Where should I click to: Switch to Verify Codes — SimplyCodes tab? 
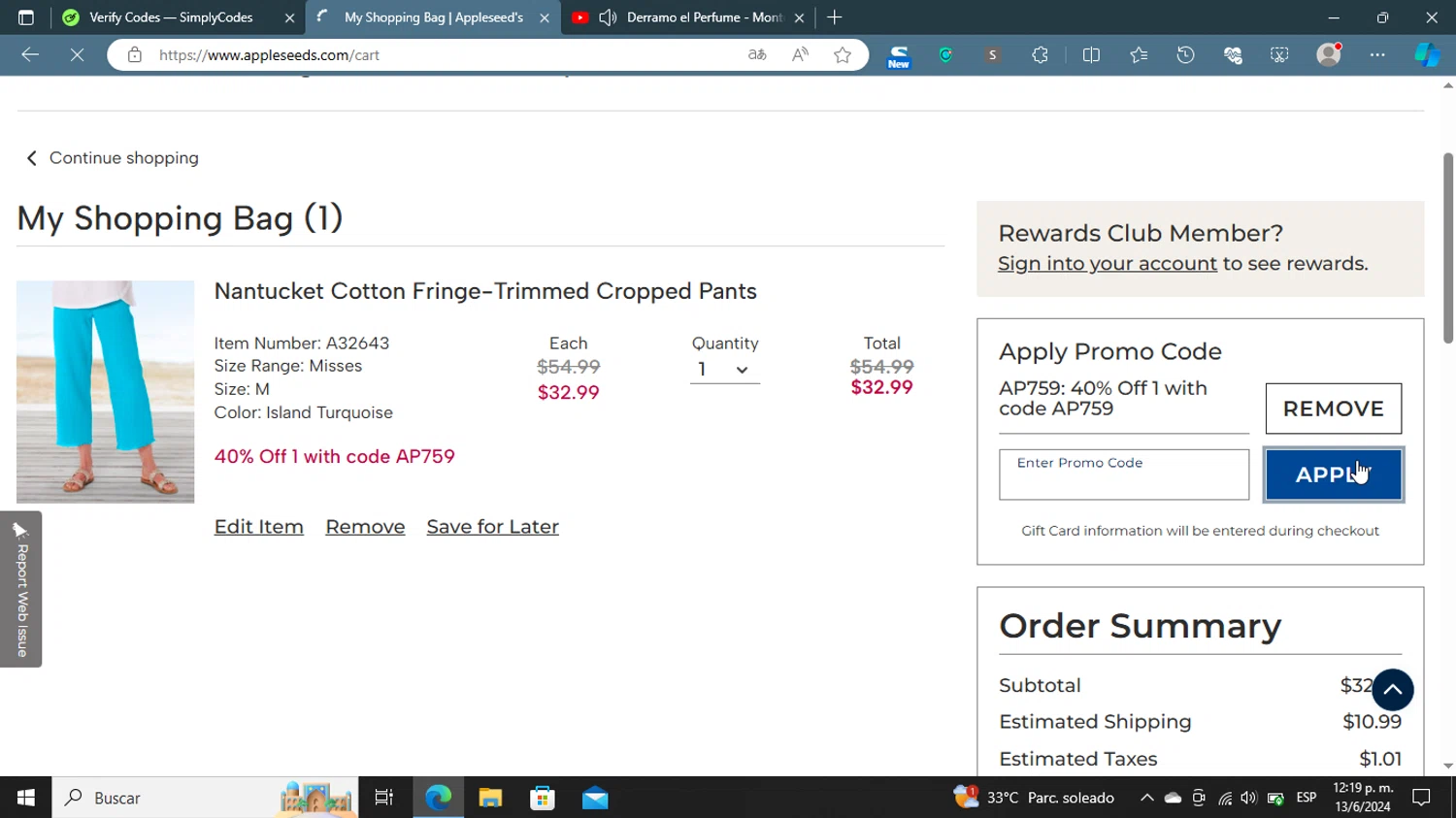pos(171,17)
